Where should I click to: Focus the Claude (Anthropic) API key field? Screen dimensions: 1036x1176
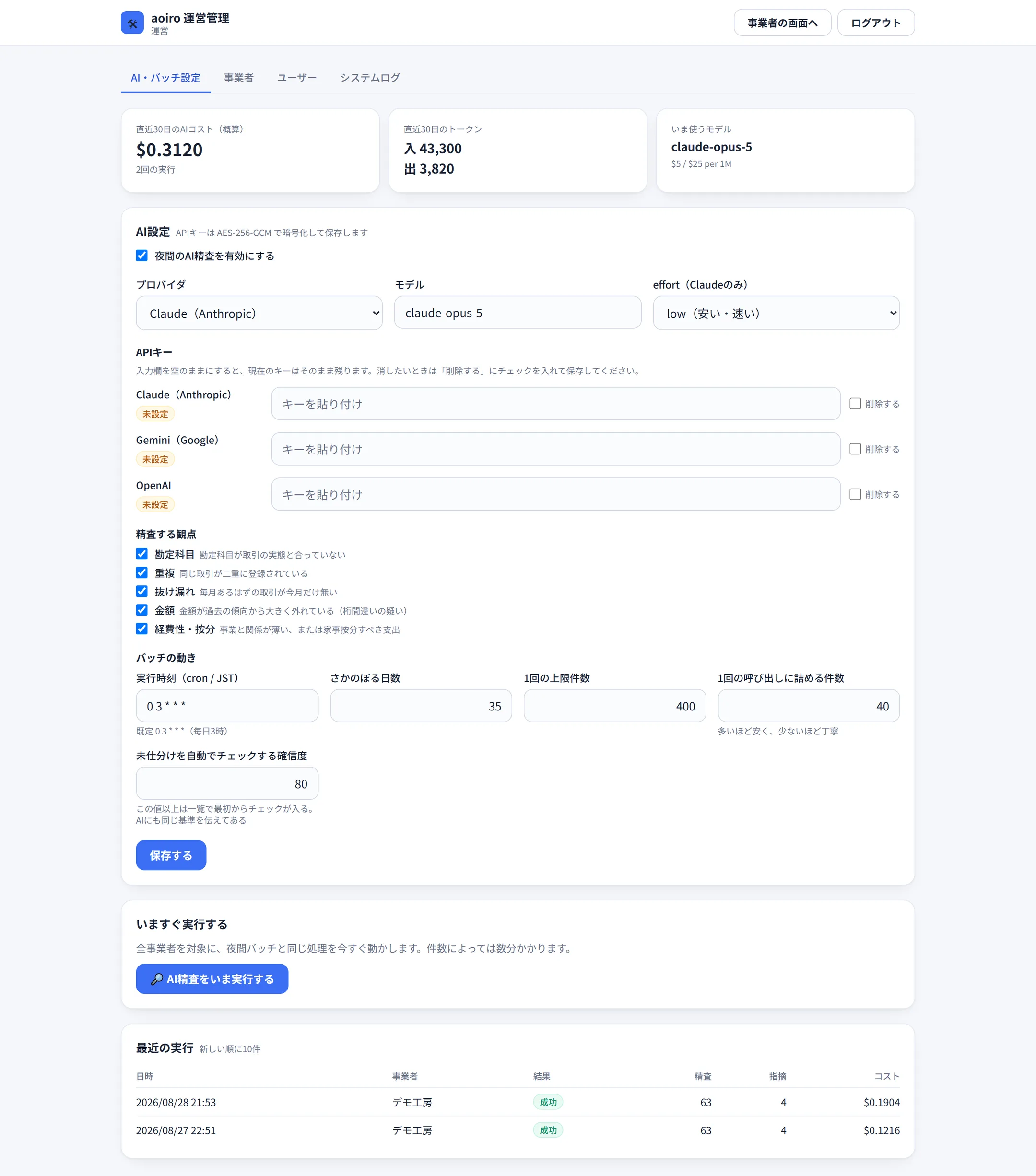(x=555, y=404)
